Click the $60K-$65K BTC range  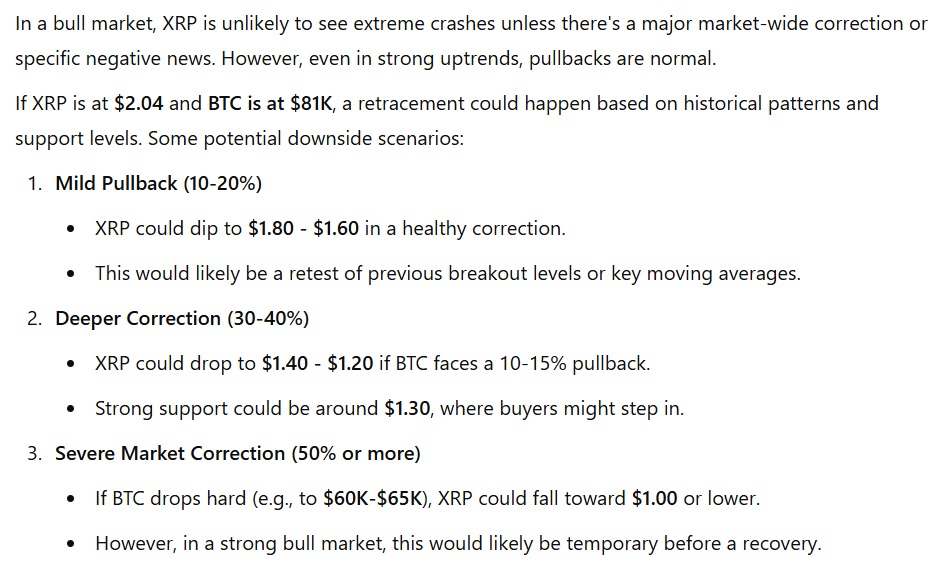[373, 498]
